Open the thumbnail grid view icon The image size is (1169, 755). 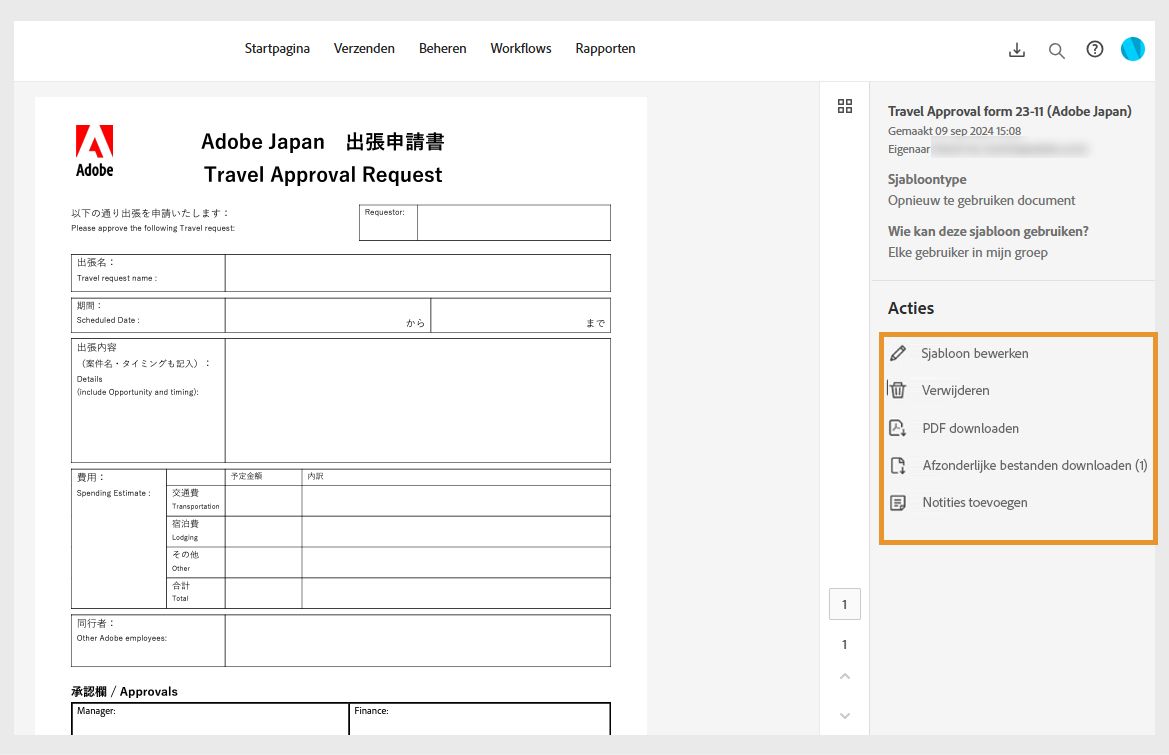[845, 105]
